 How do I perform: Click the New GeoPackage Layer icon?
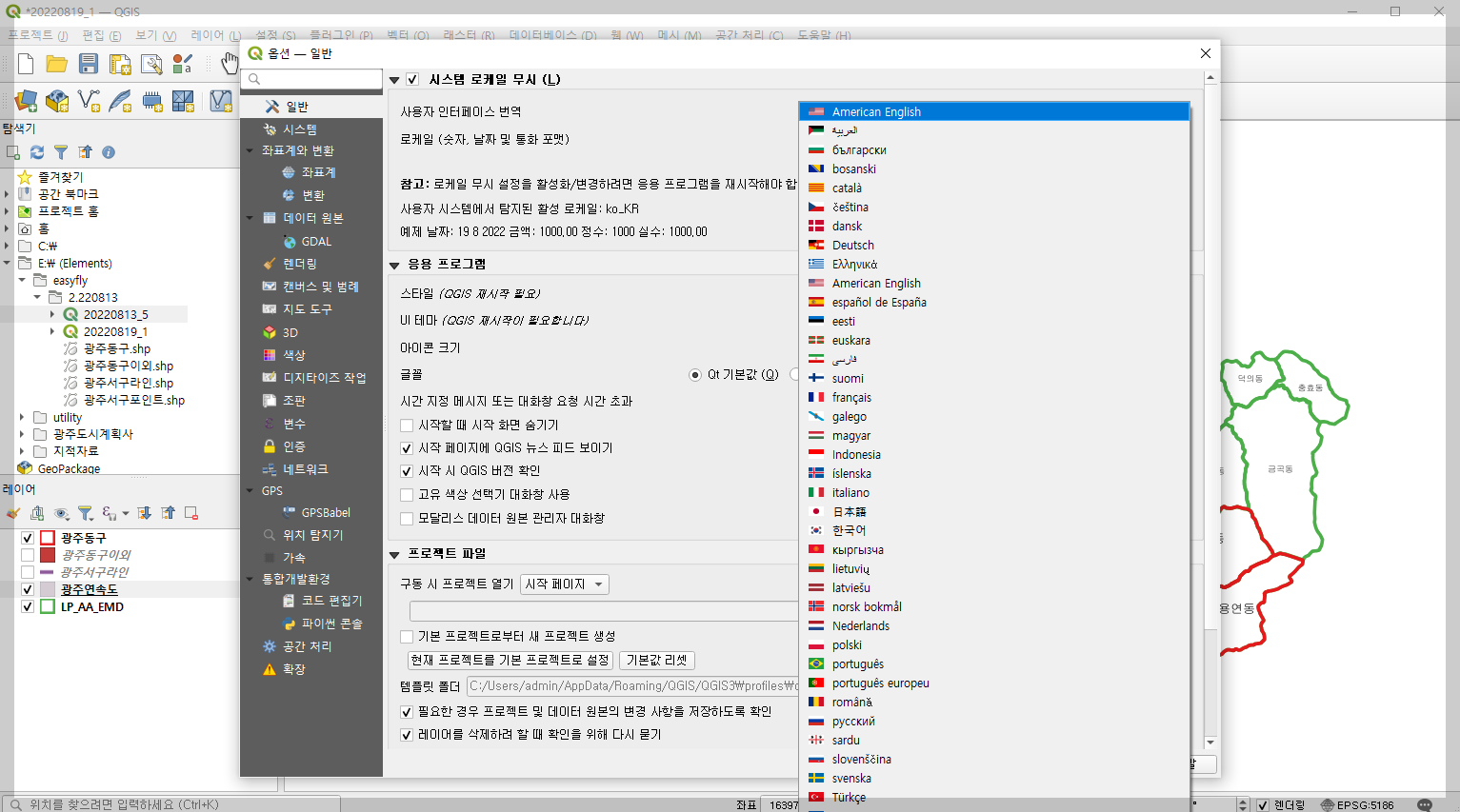tap(57, 100)
